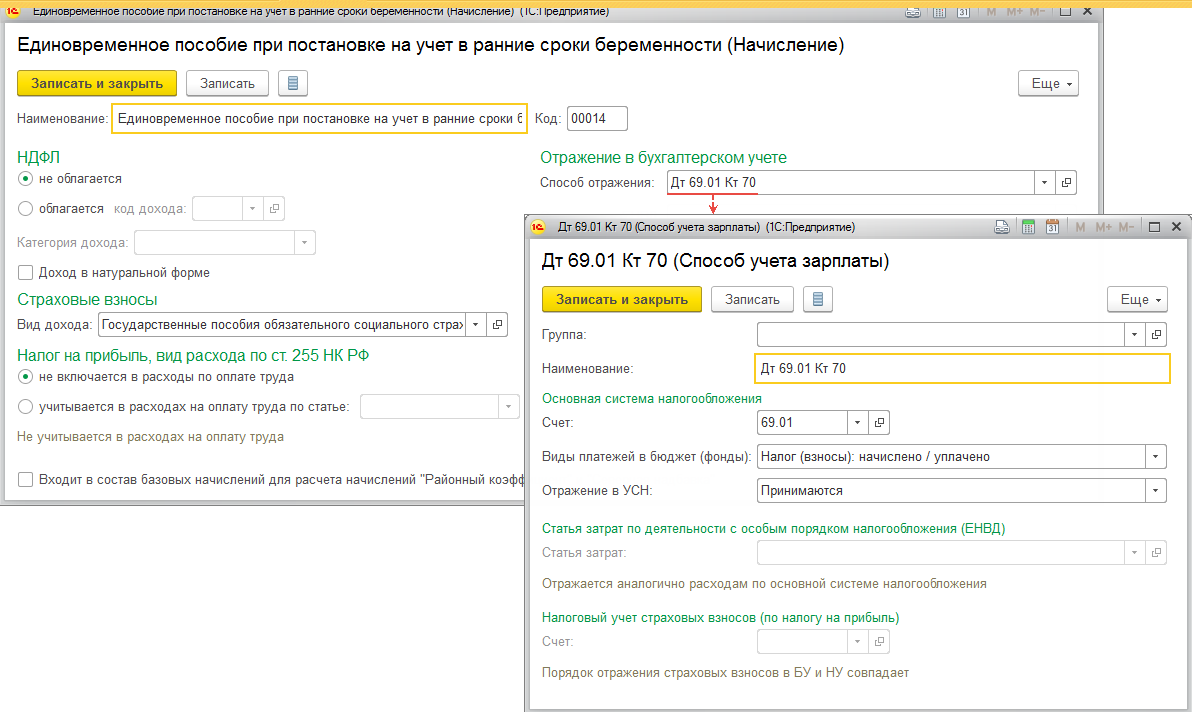Expand the Категория дохода dropdown
Viewport: 1192px width, 712px height.
pyautogui.click(x=305, y=242)
